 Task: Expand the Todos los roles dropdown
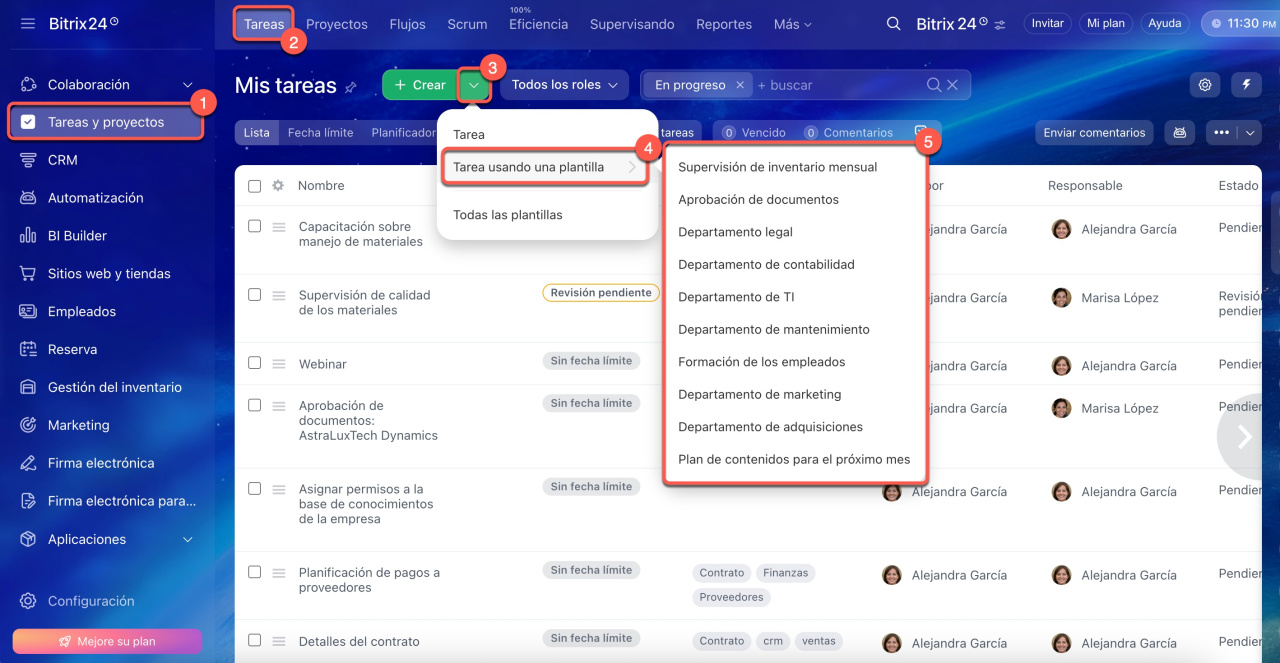coord(564,85)
